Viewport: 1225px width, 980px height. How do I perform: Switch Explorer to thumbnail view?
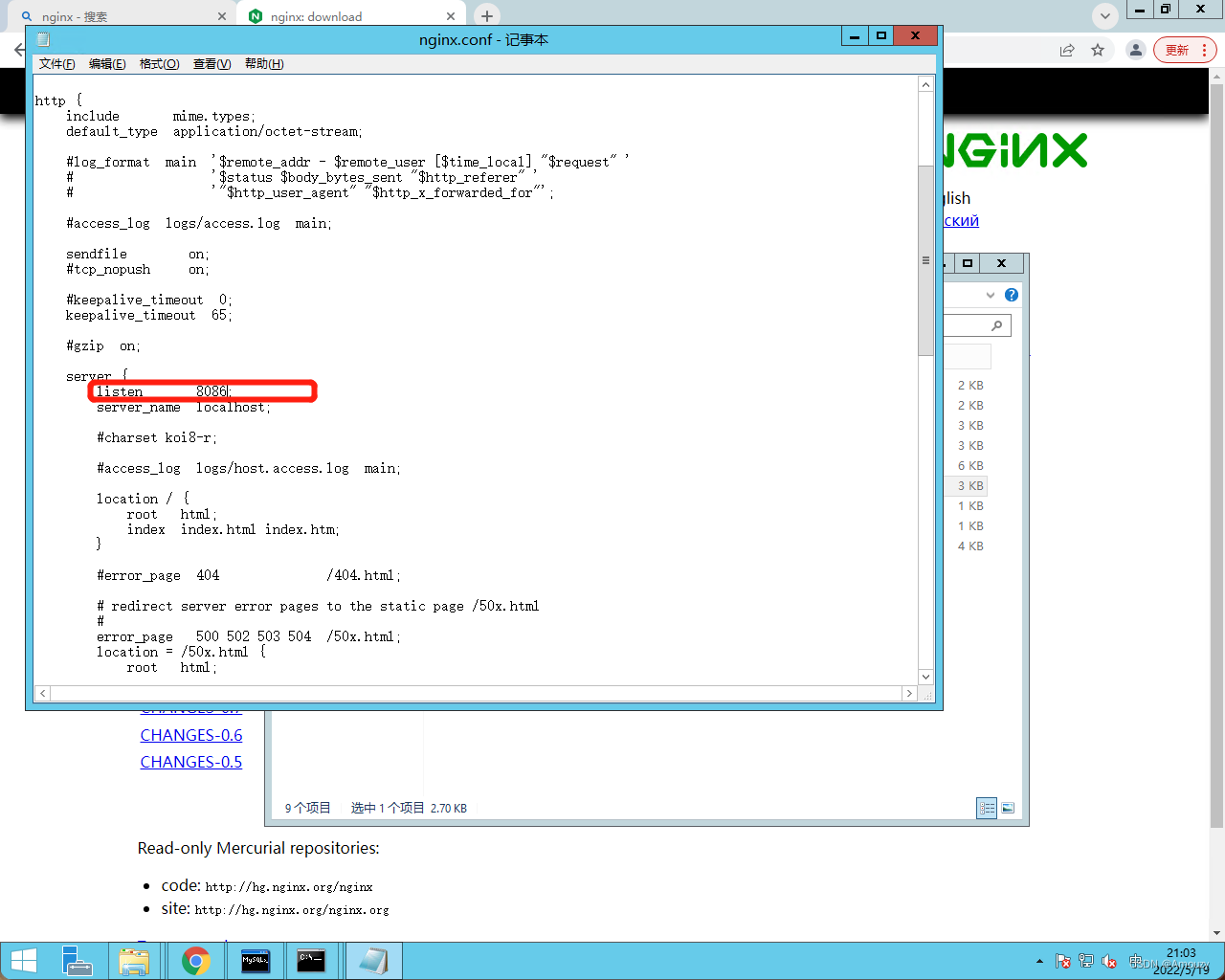[x=1008, y=808]
